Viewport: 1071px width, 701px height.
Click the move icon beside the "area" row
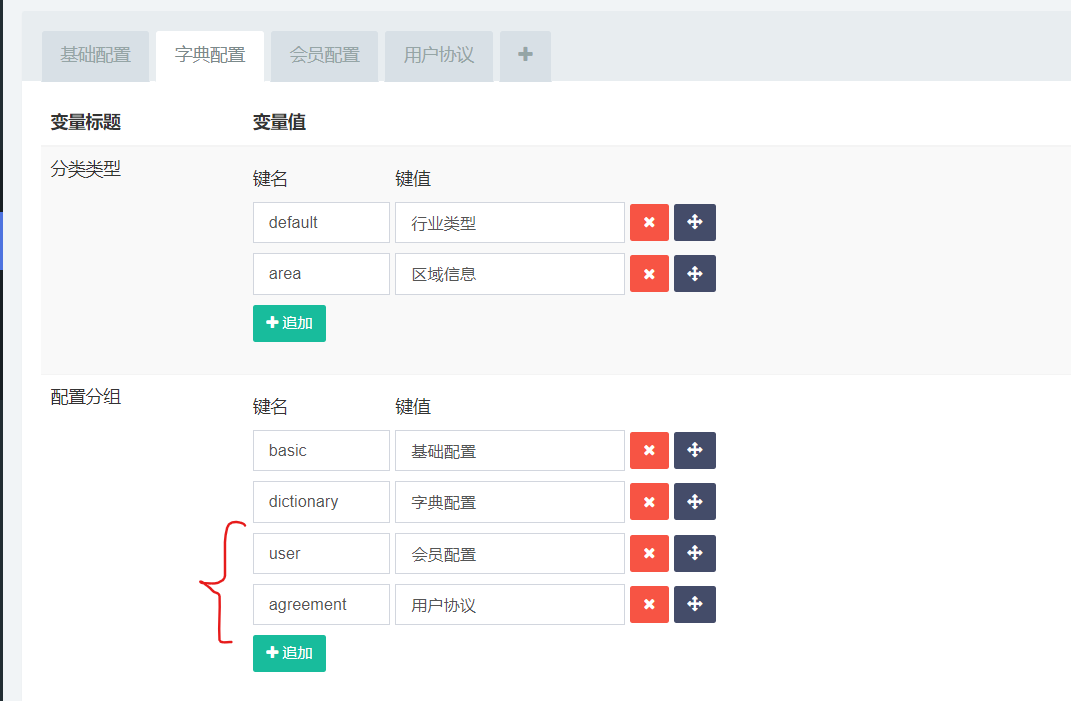click(x=694, y=273)
